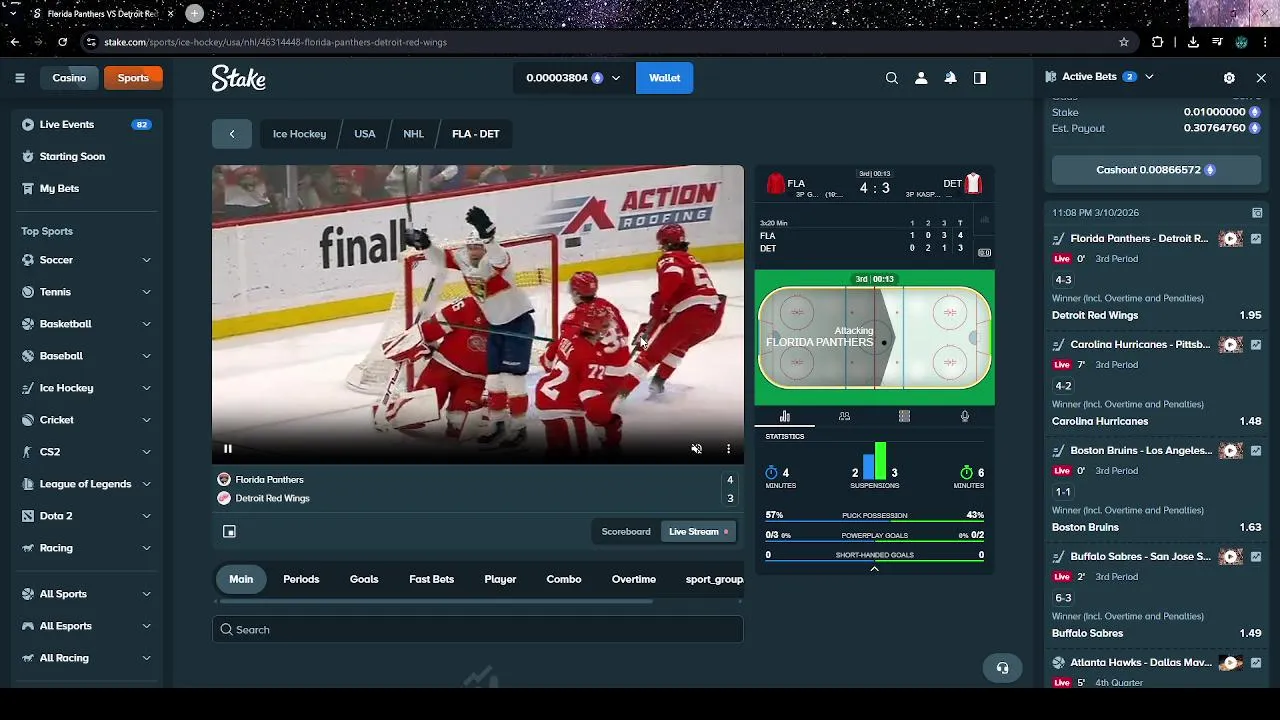The height and width of the screenshot is (720, 1280).
Task: Open Florida Panthers - Detroit bet stream icon
Action: [1231, 239]
